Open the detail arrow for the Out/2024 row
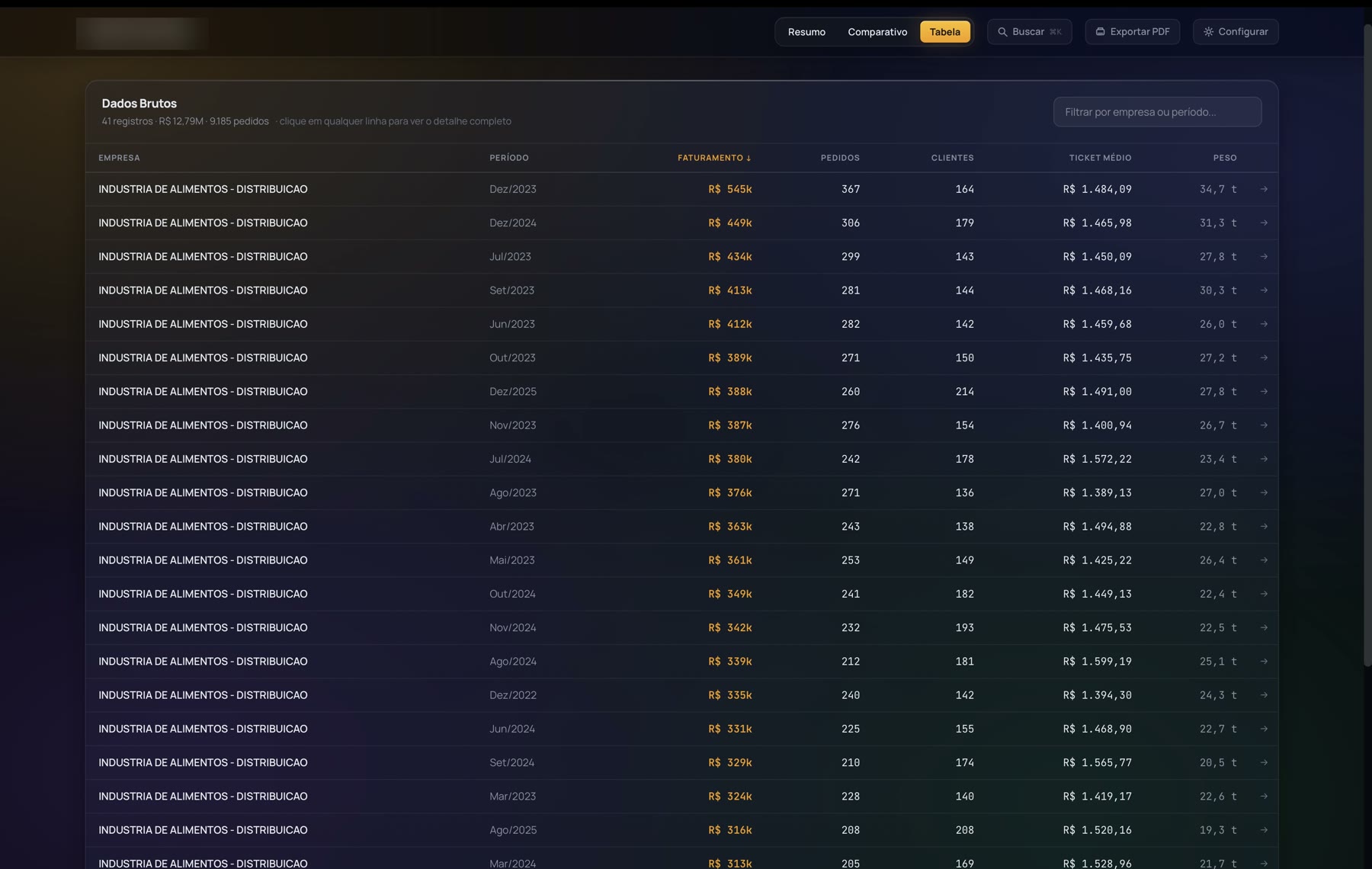 [x=1264, y=594]
